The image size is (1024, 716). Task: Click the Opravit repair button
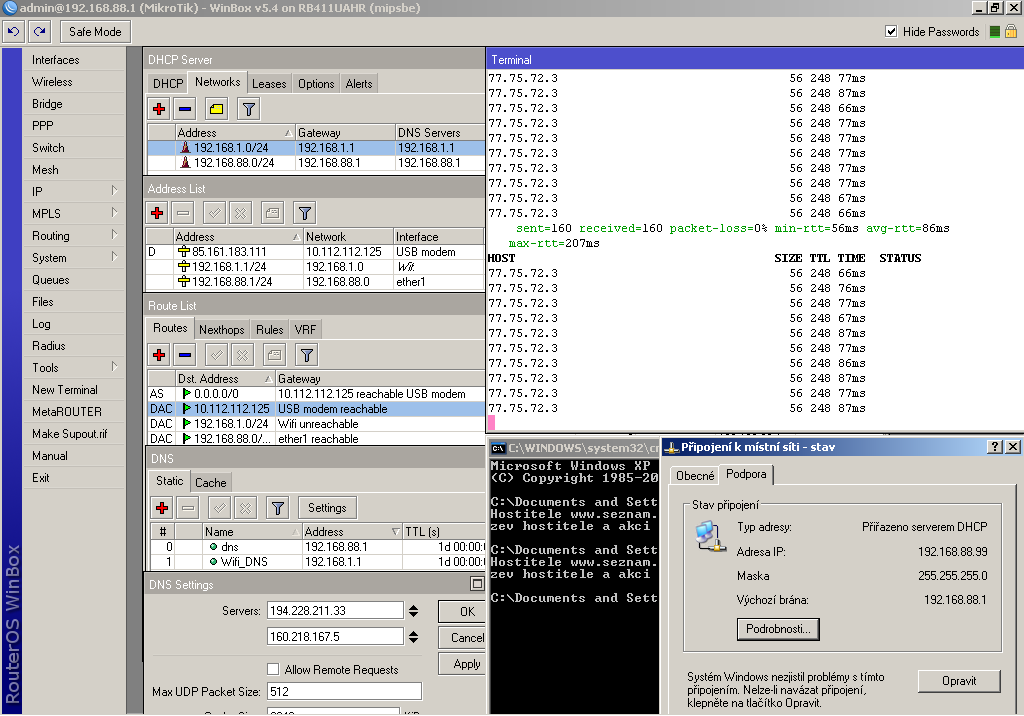pyautogui.click(x=959, y=681)
